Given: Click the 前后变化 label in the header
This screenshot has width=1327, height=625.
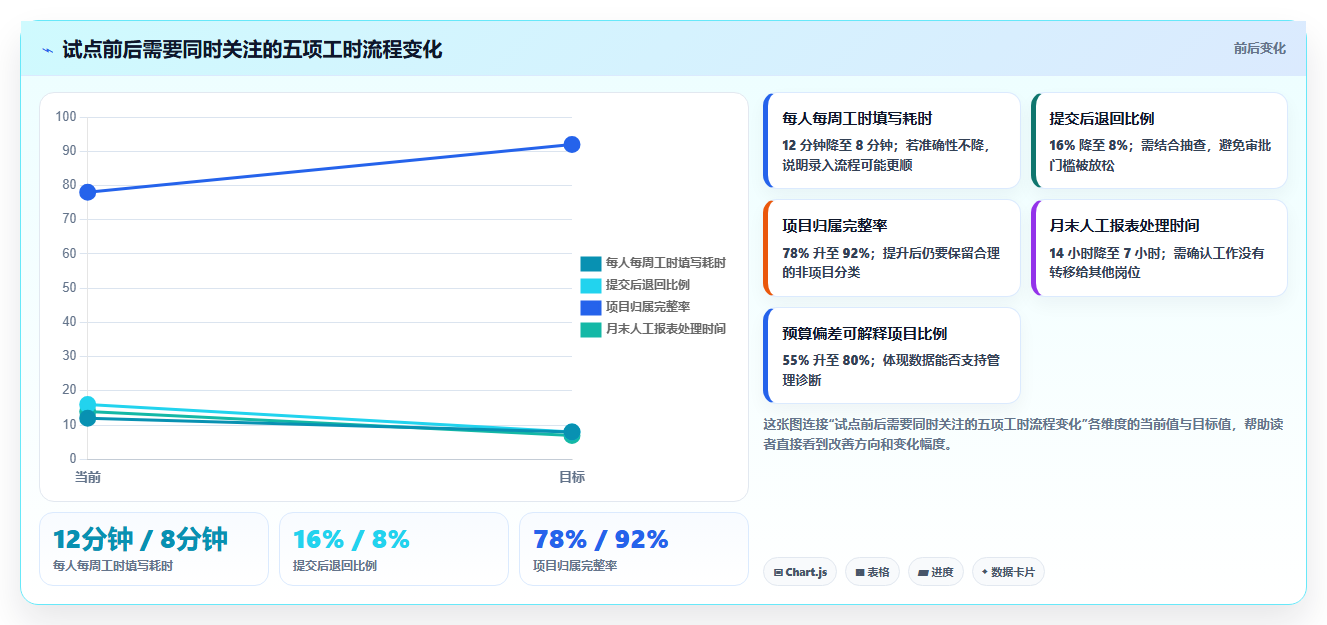Looking at the screenshot, I should click(x=1259, y=48).
